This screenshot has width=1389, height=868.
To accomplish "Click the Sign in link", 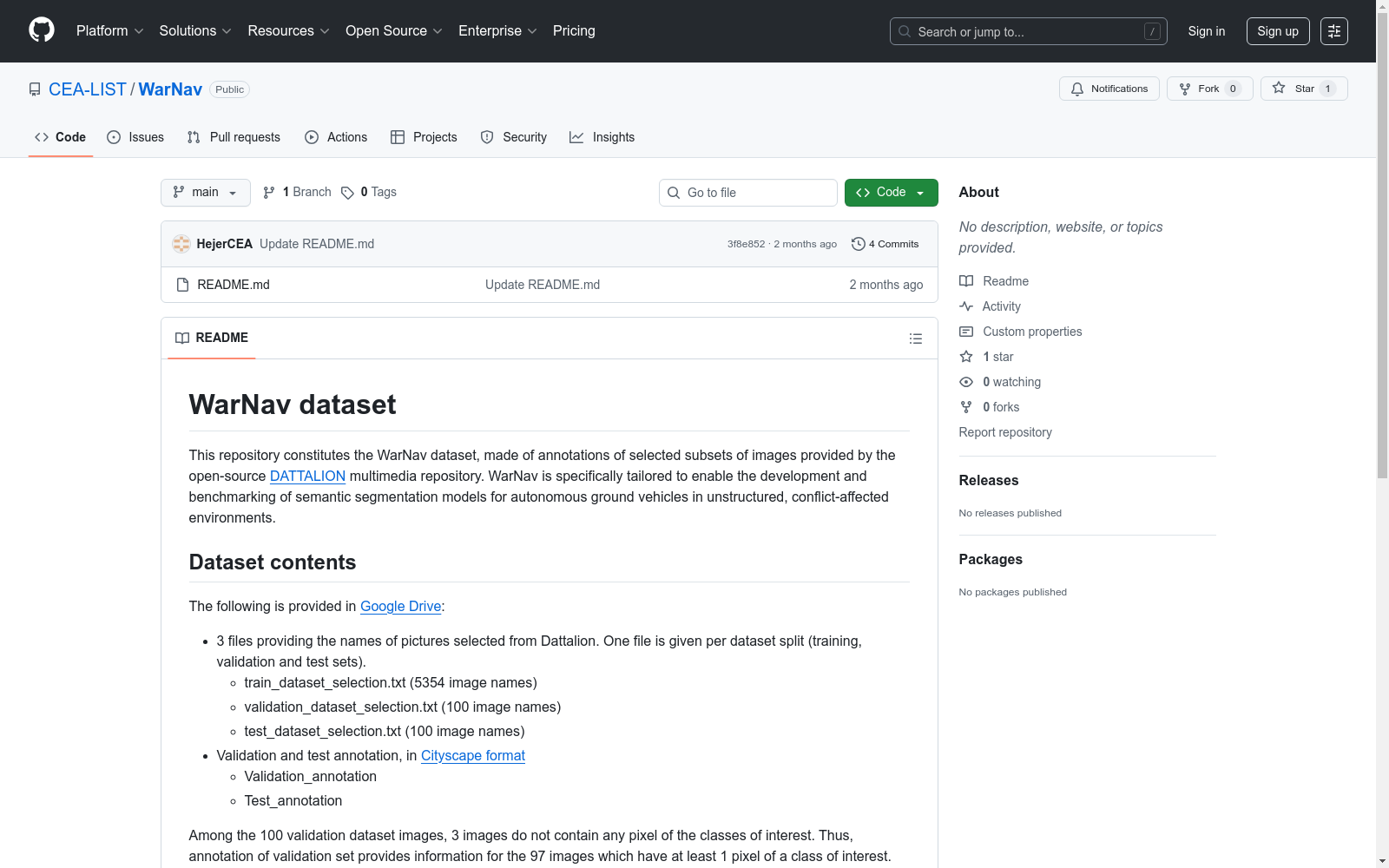I will point(1207,31).
